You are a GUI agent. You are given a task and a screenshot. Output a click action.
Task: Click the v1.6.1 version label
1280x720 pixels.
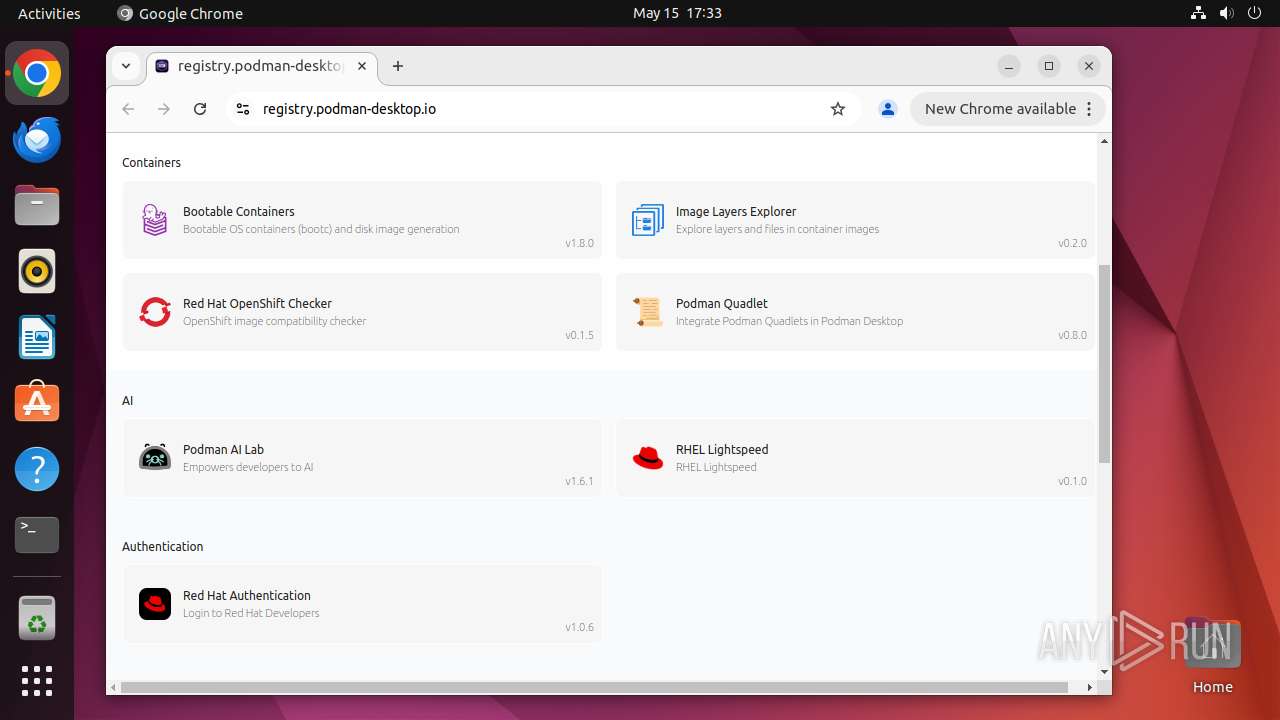579,481
